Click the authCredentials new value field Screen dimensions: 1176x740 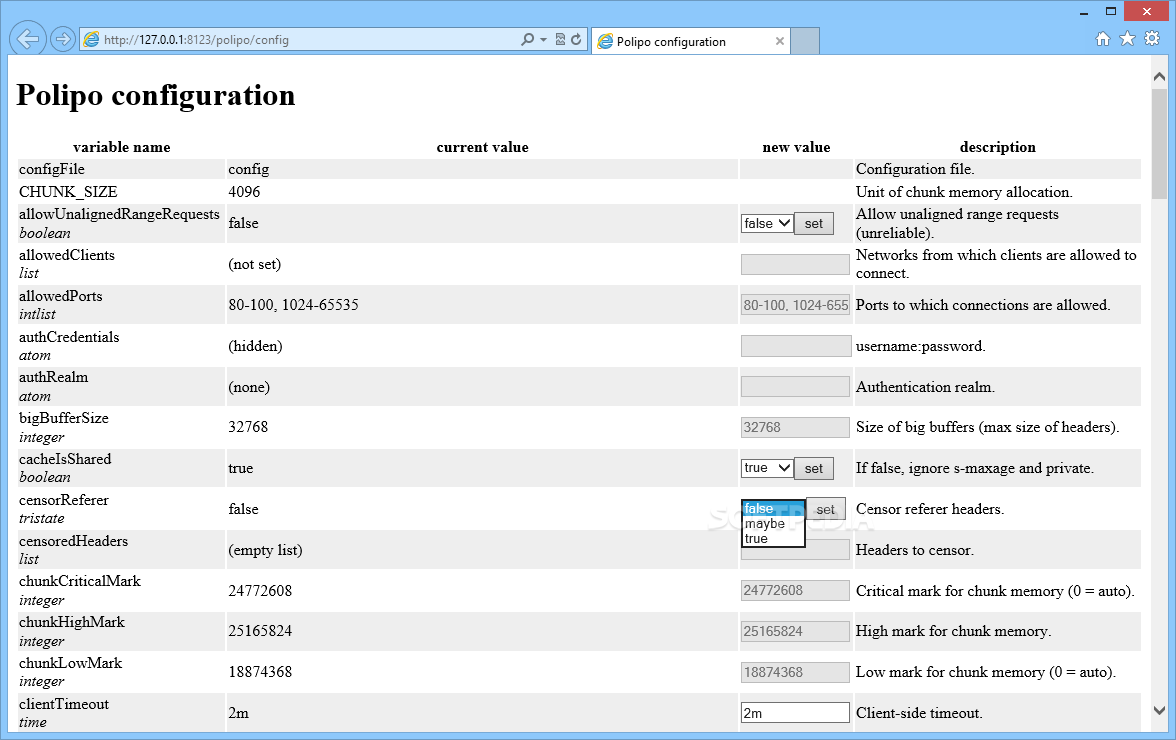795,346
